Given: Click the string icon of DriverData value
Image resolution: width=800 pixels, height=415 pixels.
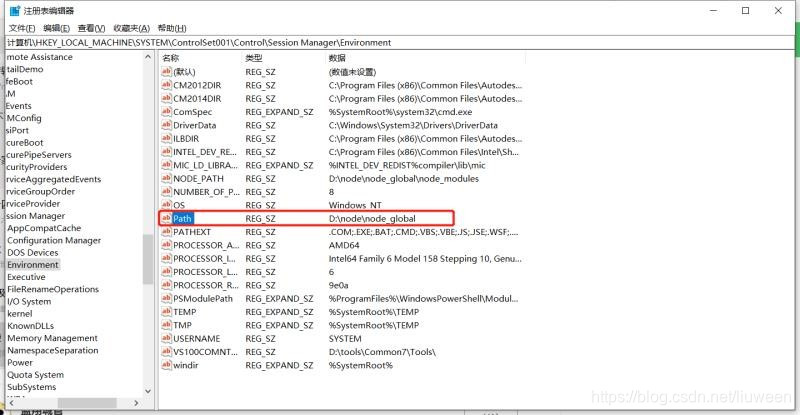Looking at the screenshot, I should [x=166, y=125].
